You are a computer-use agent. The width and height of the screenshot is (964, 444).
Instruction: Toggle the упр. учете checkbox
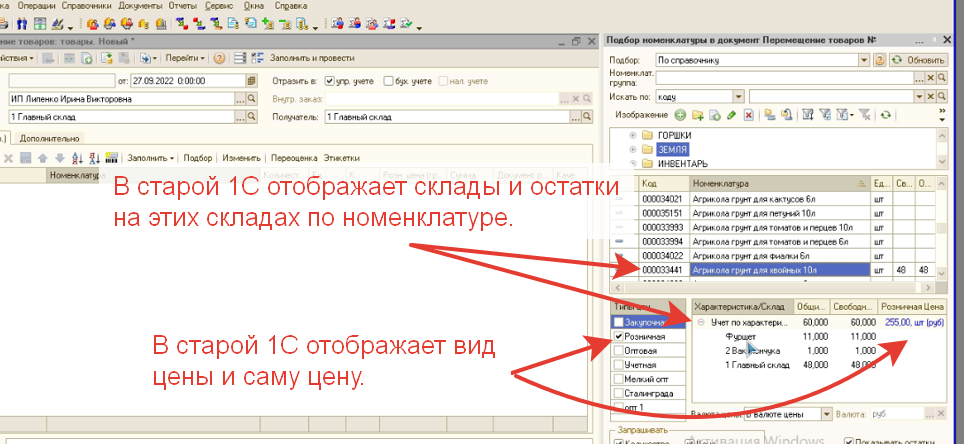[328, 81]
